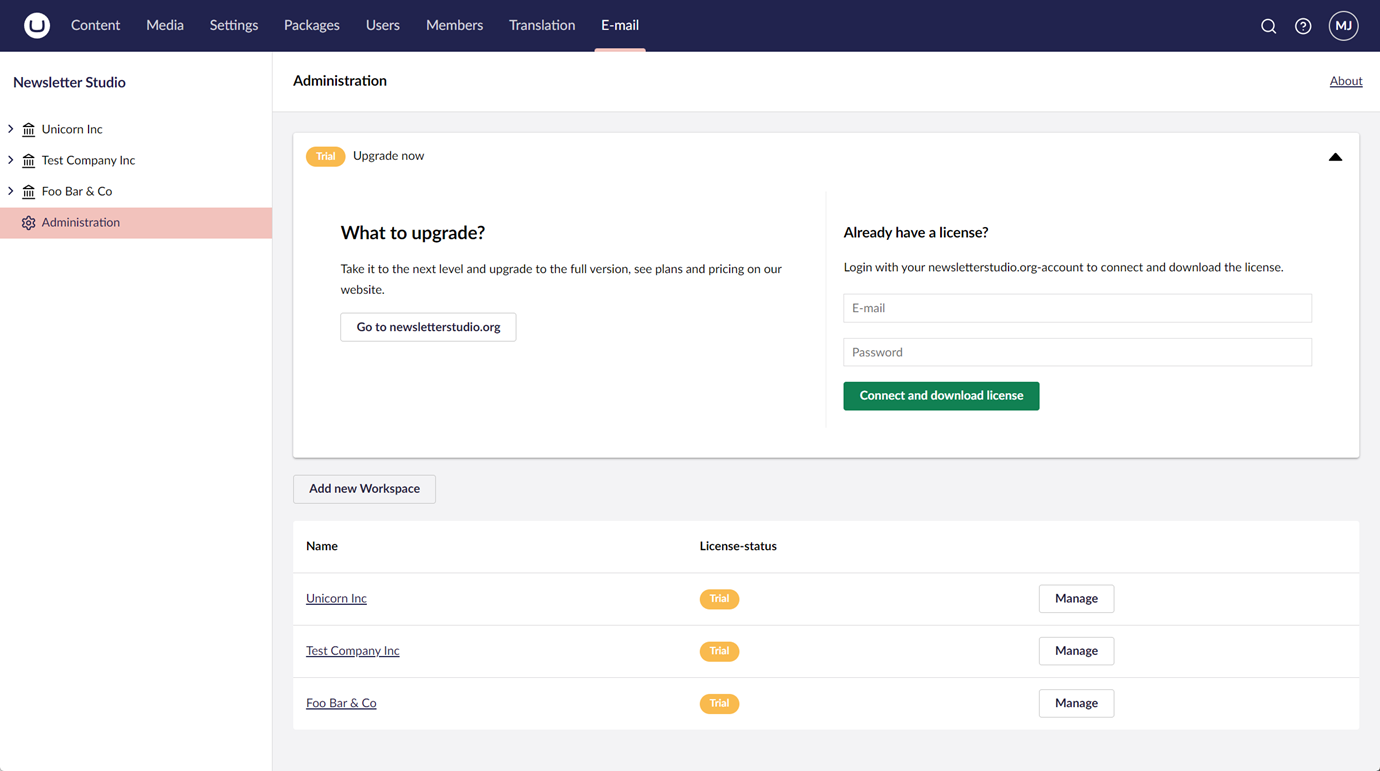Switch to the Members section
Image resolution: width=1380 pixels, height=771 pixels.
(454, 25)
